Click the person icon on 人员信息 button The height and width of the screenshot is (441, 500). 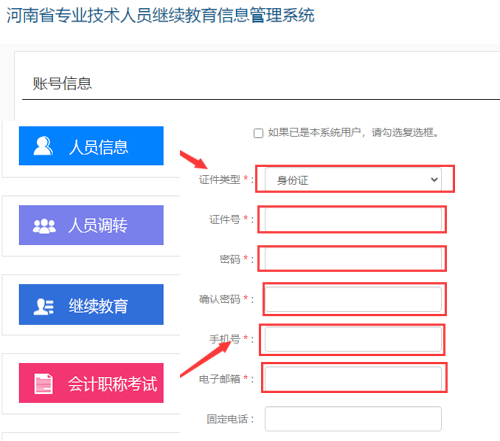43,146
